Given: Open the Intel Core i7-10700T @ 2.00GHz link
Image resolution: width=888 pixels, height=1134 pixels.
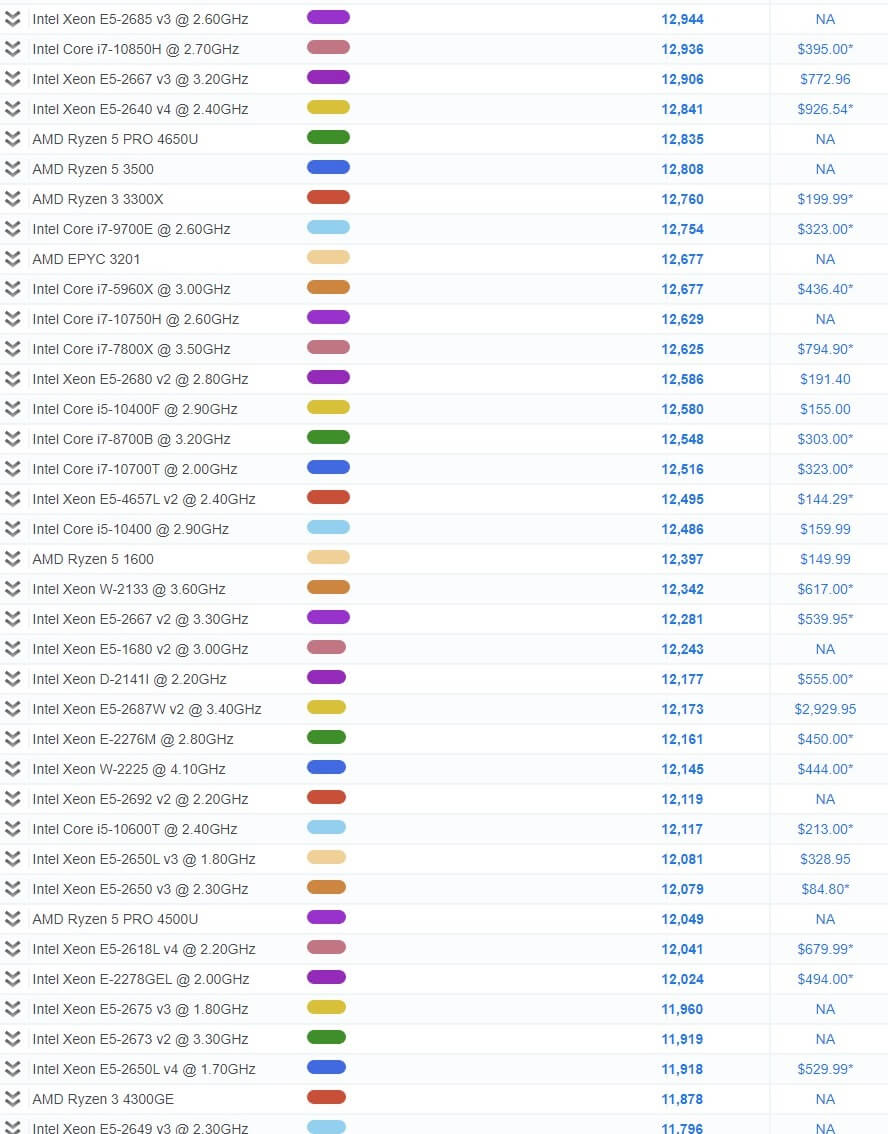Looking at the screenshot, I should tap(135, 469).
